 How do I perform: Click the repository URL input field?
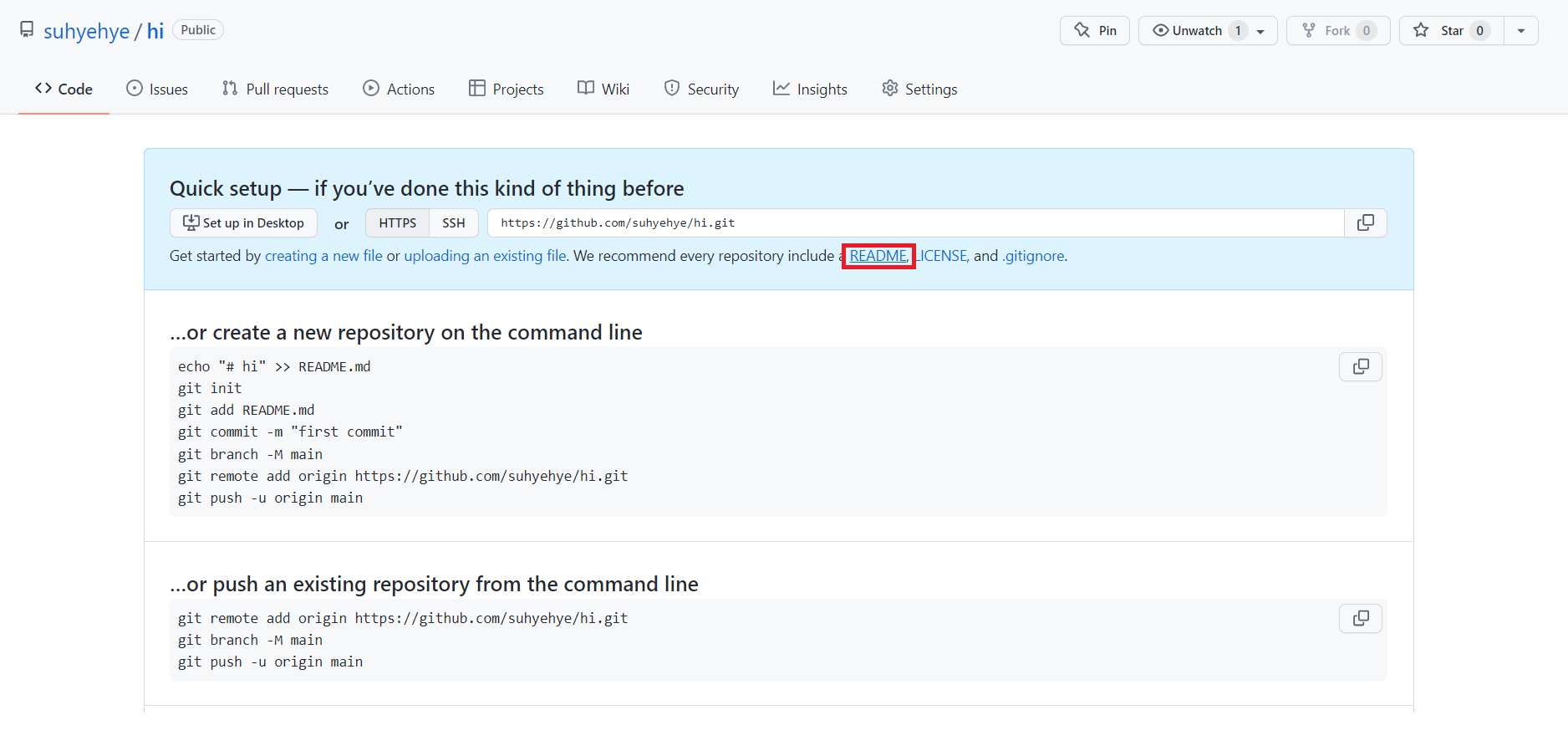click(916, 223)
